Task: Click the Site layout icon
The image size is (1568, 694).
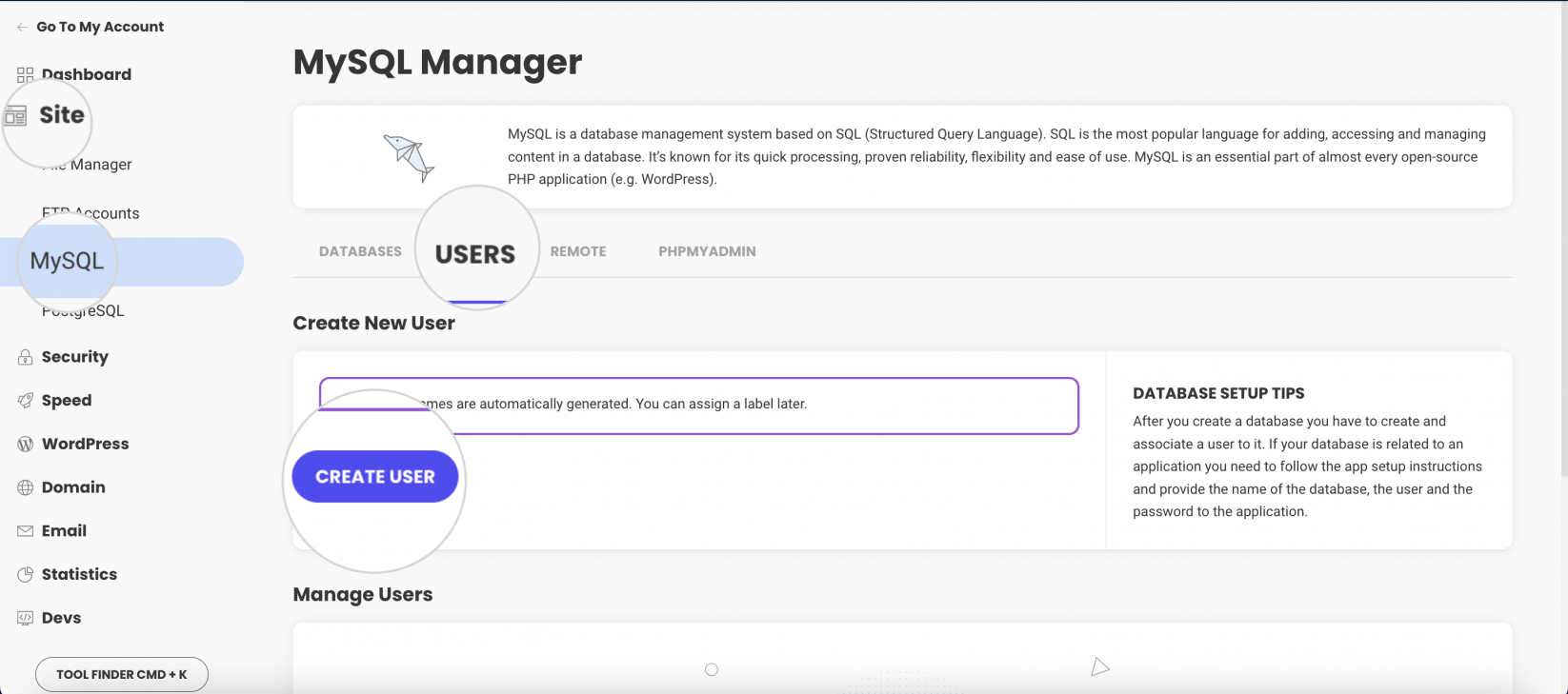Action: [x=15, y=116]
